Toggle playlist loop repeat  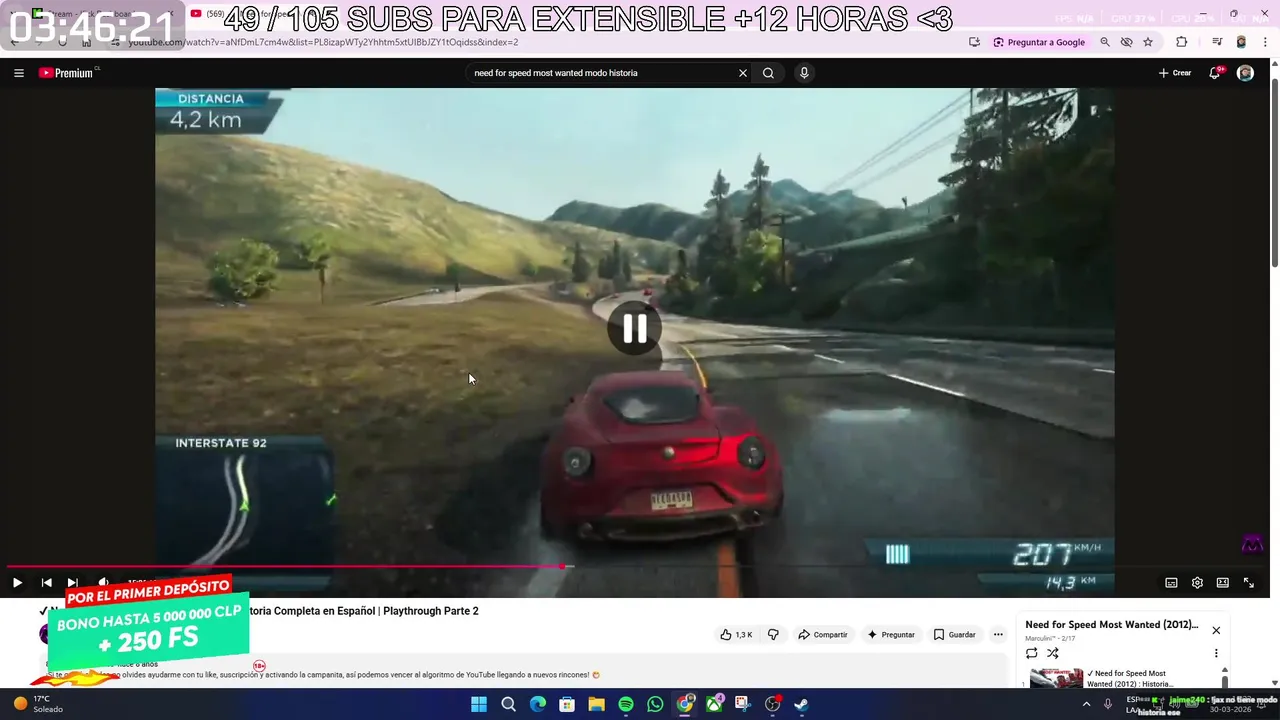point(1032,653)
